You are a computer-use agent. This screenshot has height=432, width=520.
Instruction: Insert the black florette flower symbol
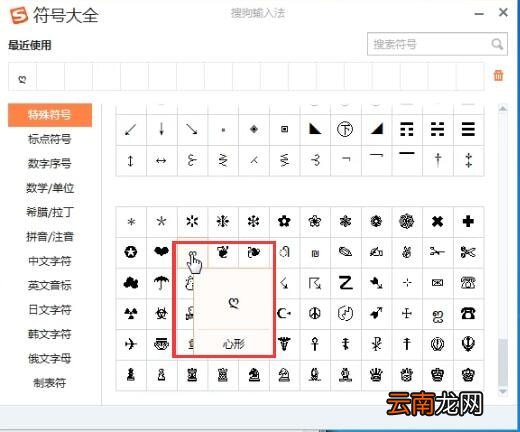(x=284, y=221)
